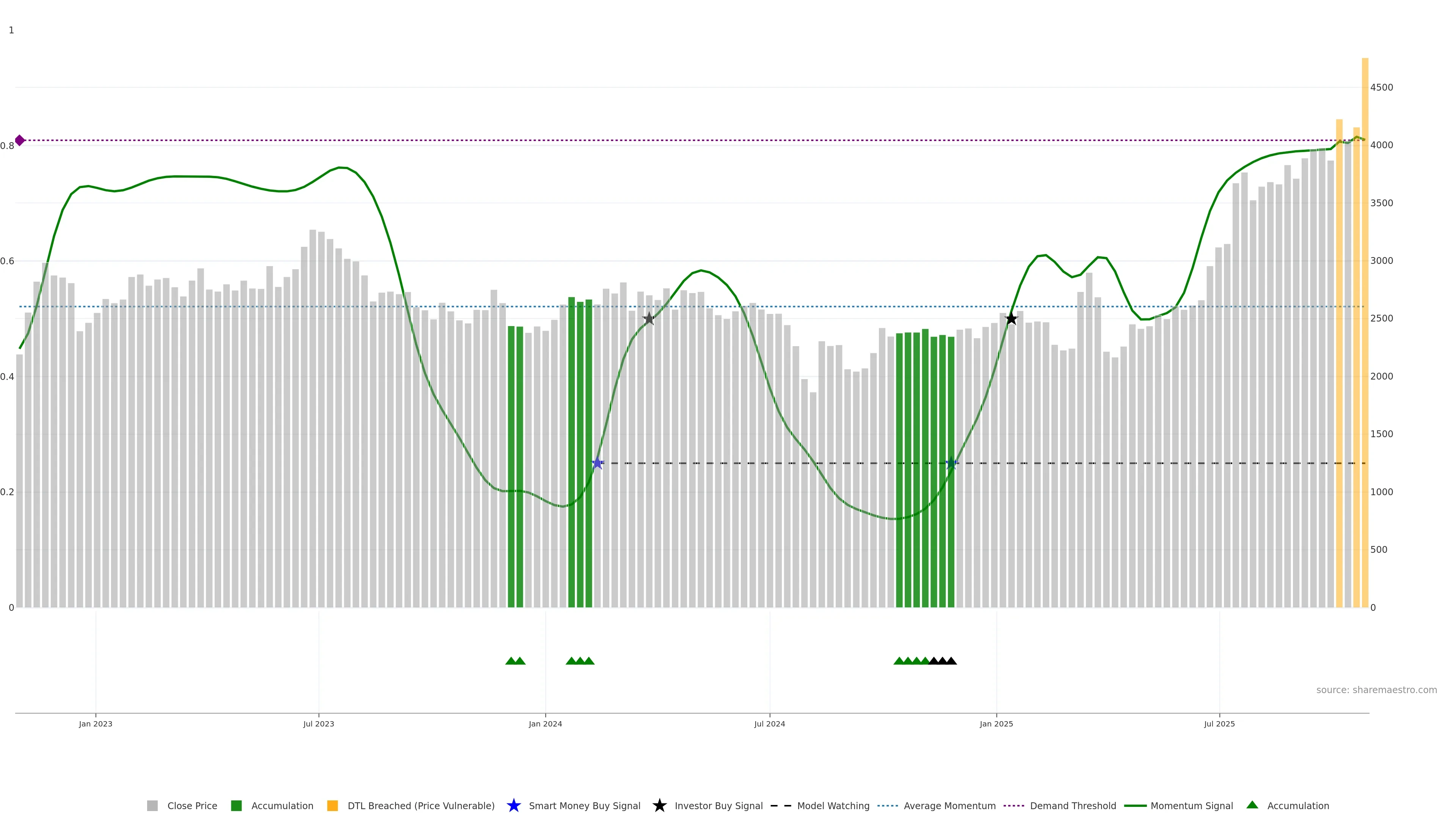Click black Investor Buy star in January 2025
The image size is (1456, 819).
[x=1011, y=319]
